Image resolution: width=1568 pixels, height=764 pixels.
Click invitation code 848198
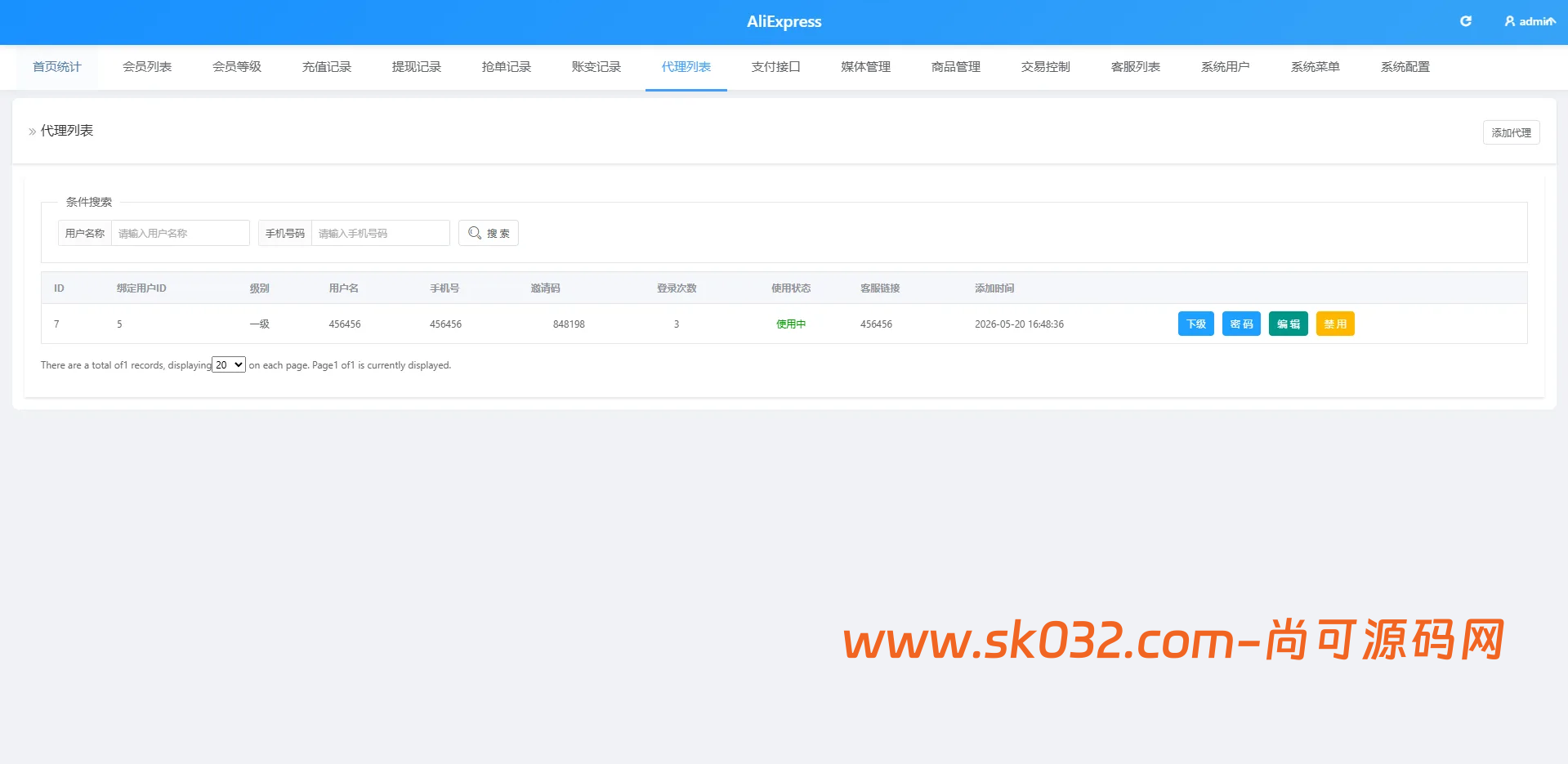(569, 324)
